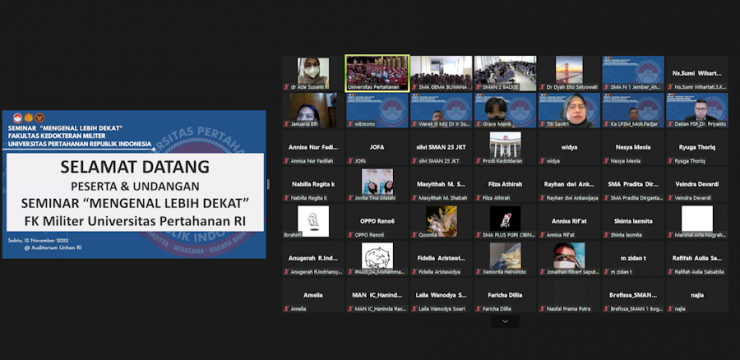The width and height of the screenshot is (740, 360).
Task: Click name label 'Rayhan dwi Antawijaya'
Action: pyautogui.click(x=572, y=198)
